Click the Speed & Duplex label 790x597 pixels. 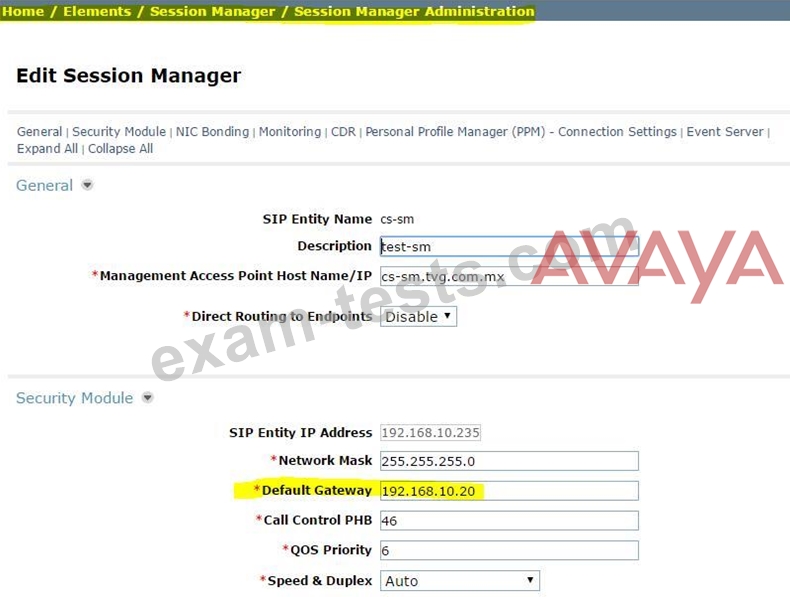coord(319,580)
